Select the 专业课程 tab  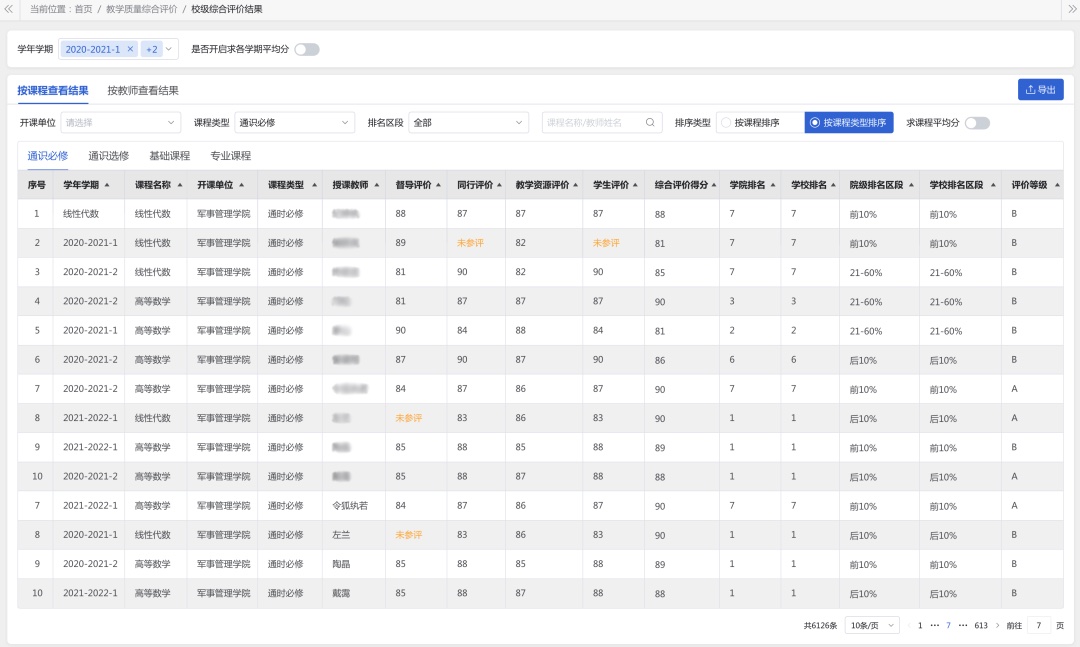tap(230, 156)
